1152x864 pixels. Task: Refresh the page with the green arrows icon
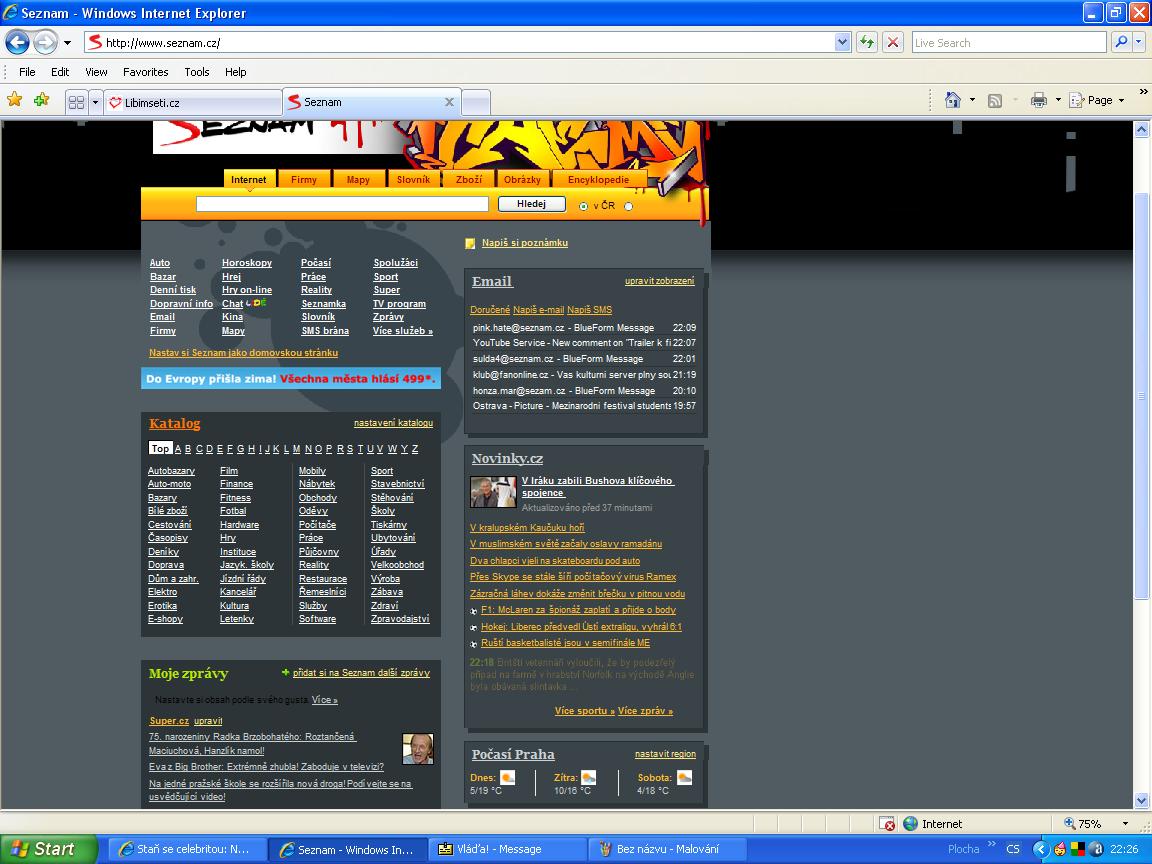[x=868, y=43]
